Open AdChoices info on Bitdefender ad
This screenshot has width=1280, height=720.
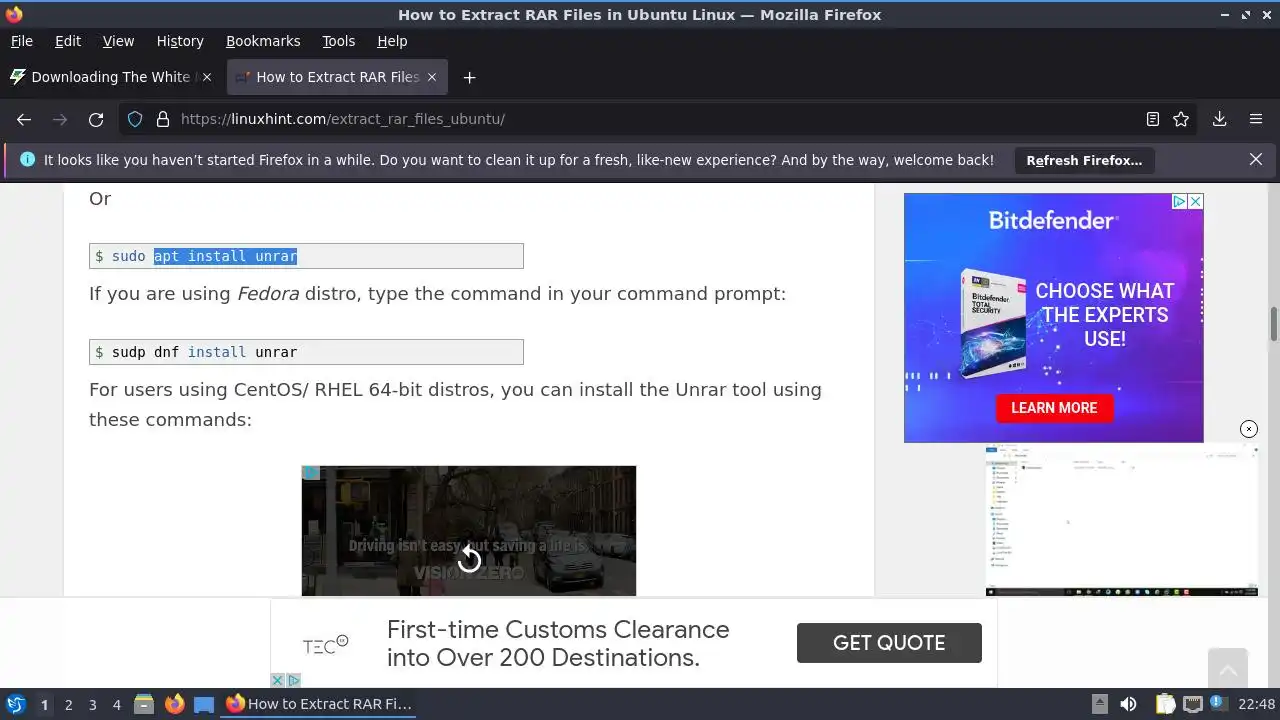1179,201
